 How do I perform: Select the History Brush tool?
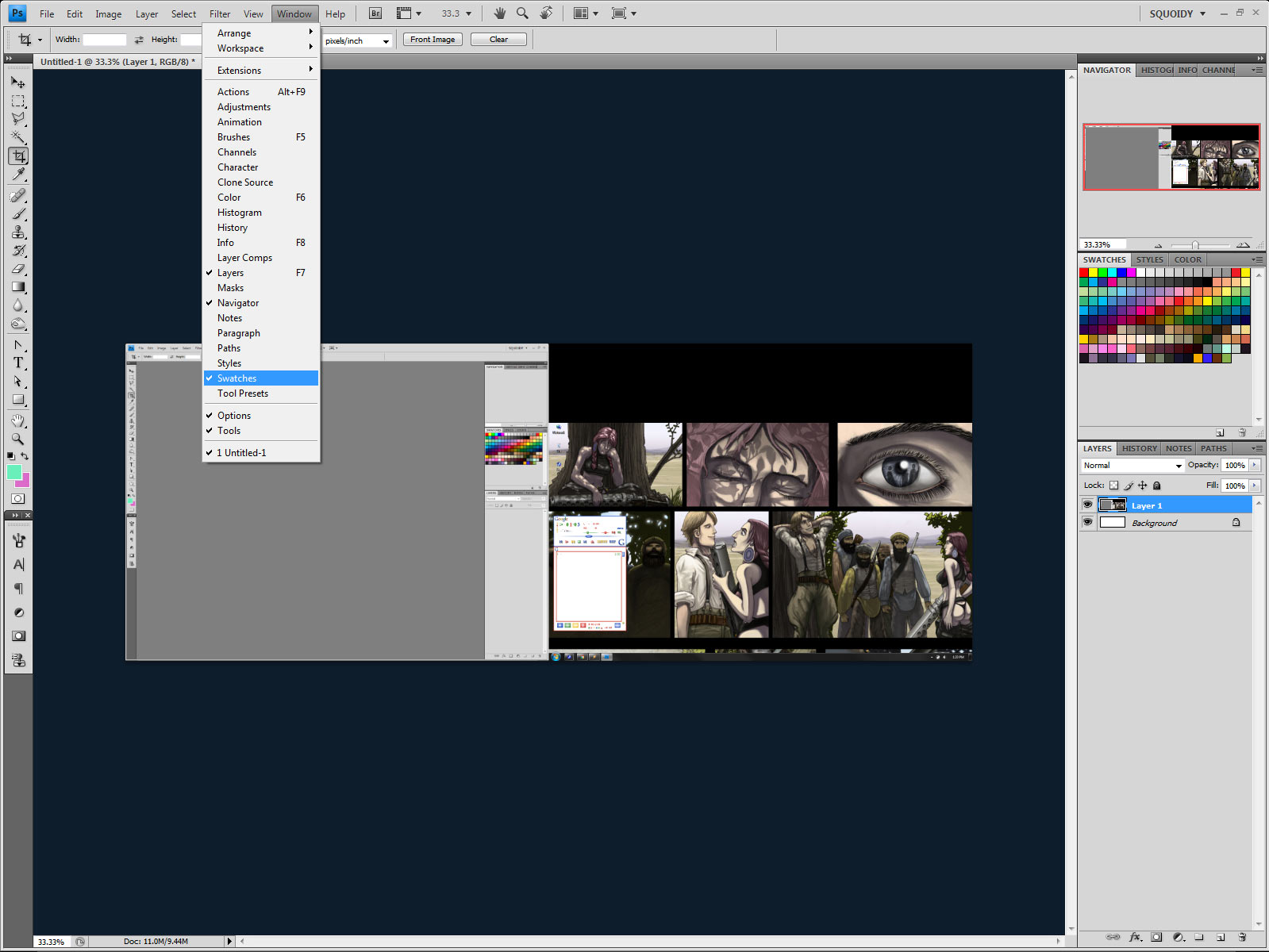(x=18, y=251)
